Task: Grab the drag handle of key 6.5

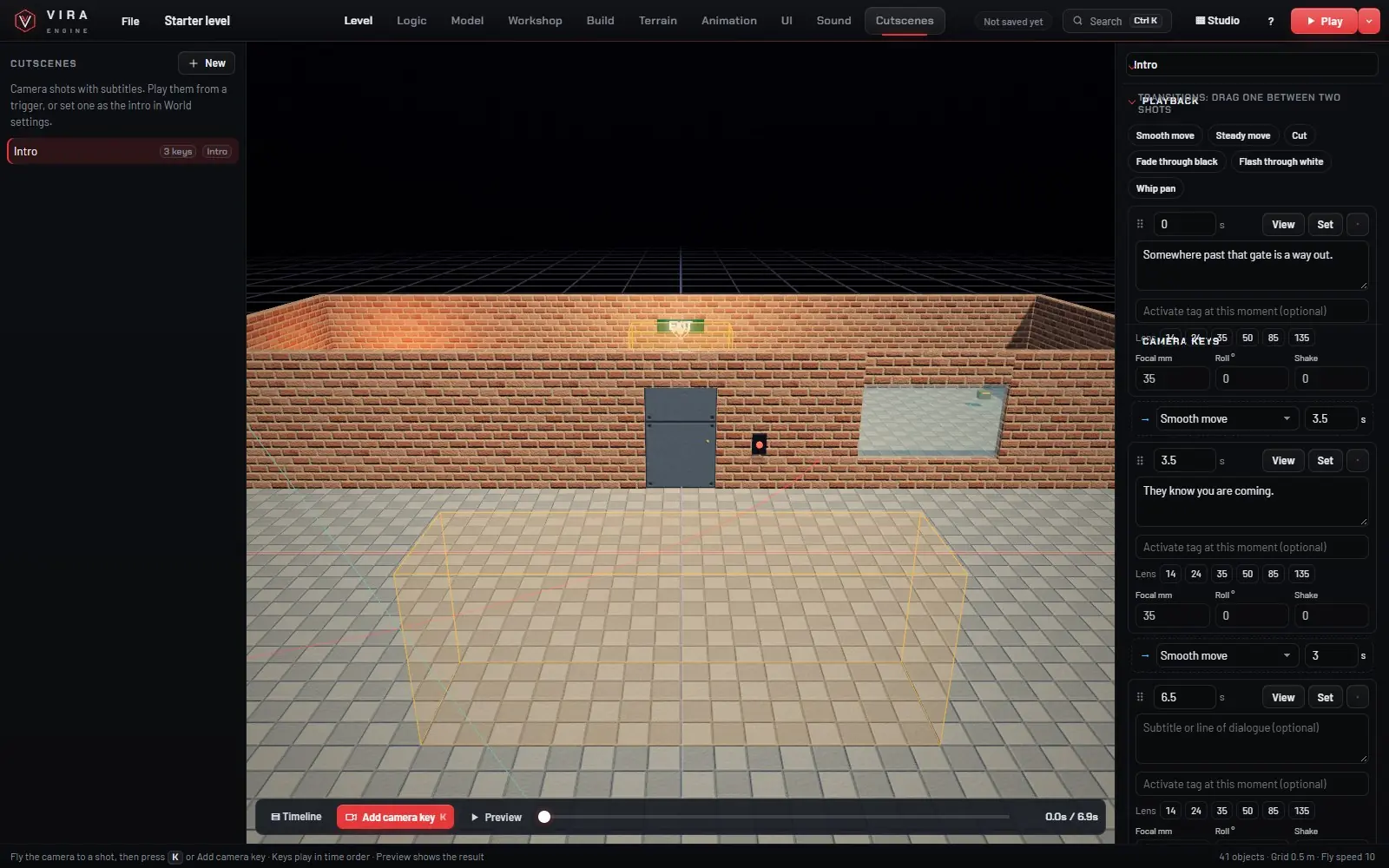Action: point(1140,697)
